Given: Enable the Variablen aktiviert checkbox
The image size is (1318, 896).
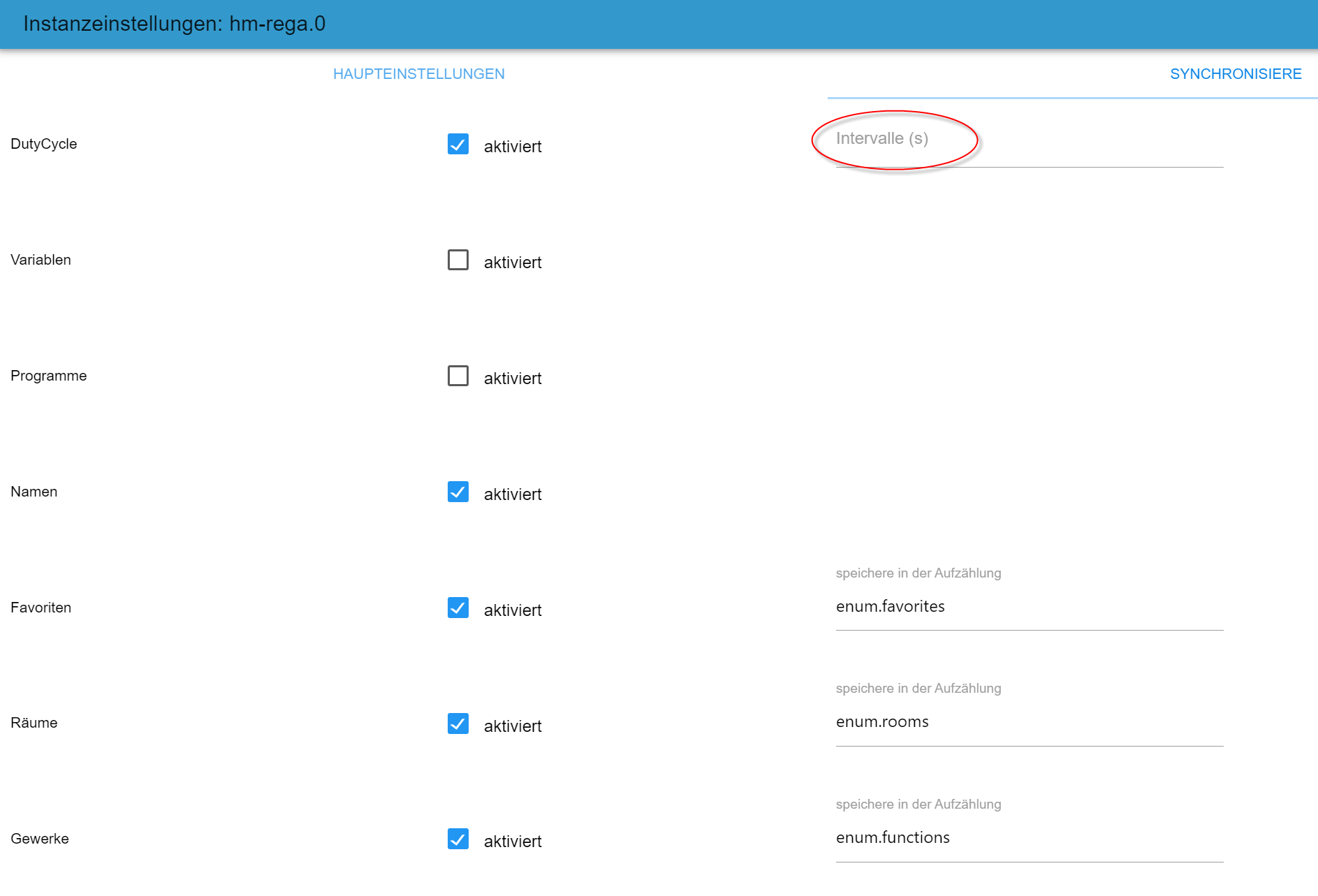Looking at the screenshot, I should pos(458,260).
